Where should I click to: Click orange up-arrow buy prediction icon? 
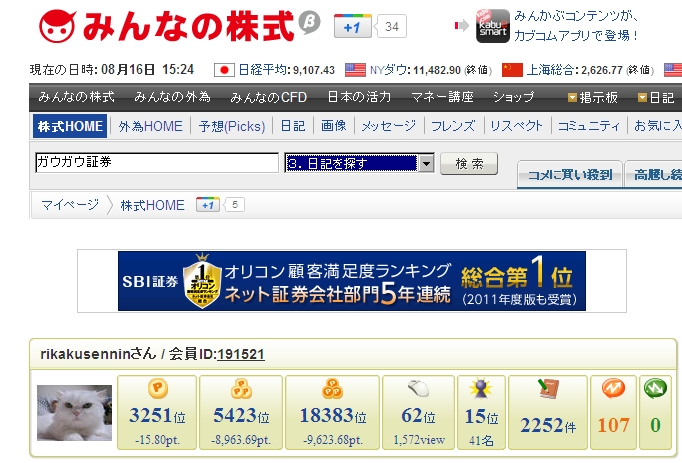pyautogui.click(x=613, y=388)
